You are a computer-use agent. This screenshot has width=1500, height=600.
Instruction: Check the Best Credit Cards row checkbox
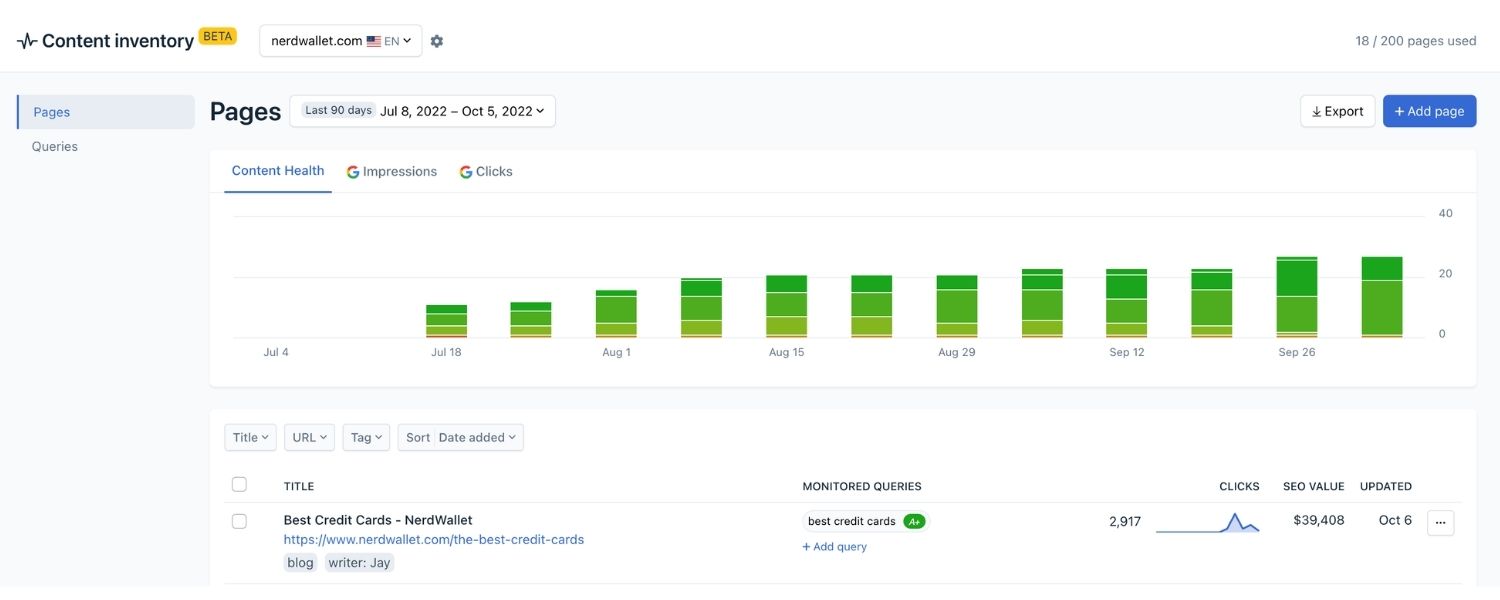tap(239, 519)
